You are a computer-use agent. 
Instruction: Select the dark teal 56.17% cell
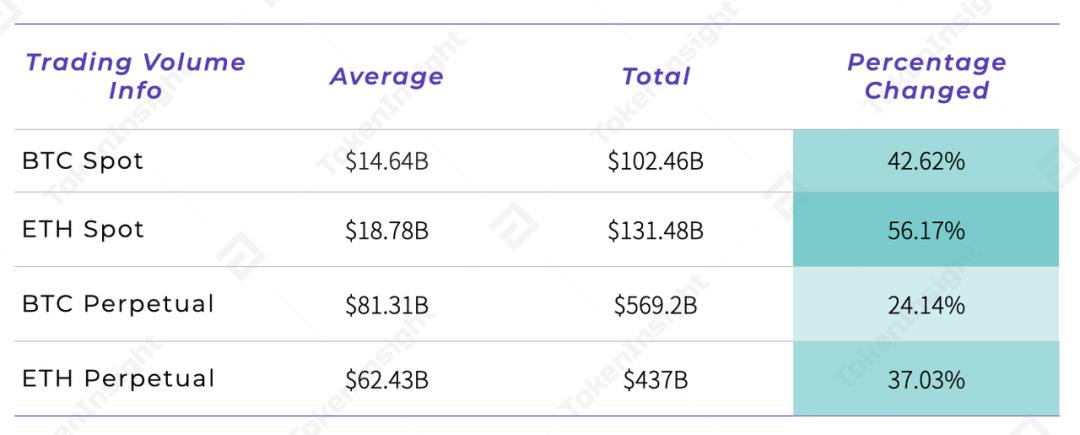click(x=926, y=230)
